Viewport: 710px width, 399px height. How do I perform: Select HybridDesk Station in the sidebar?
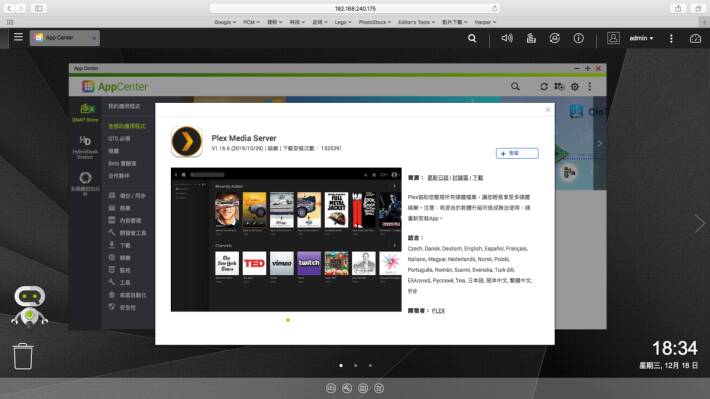(85, 147)
